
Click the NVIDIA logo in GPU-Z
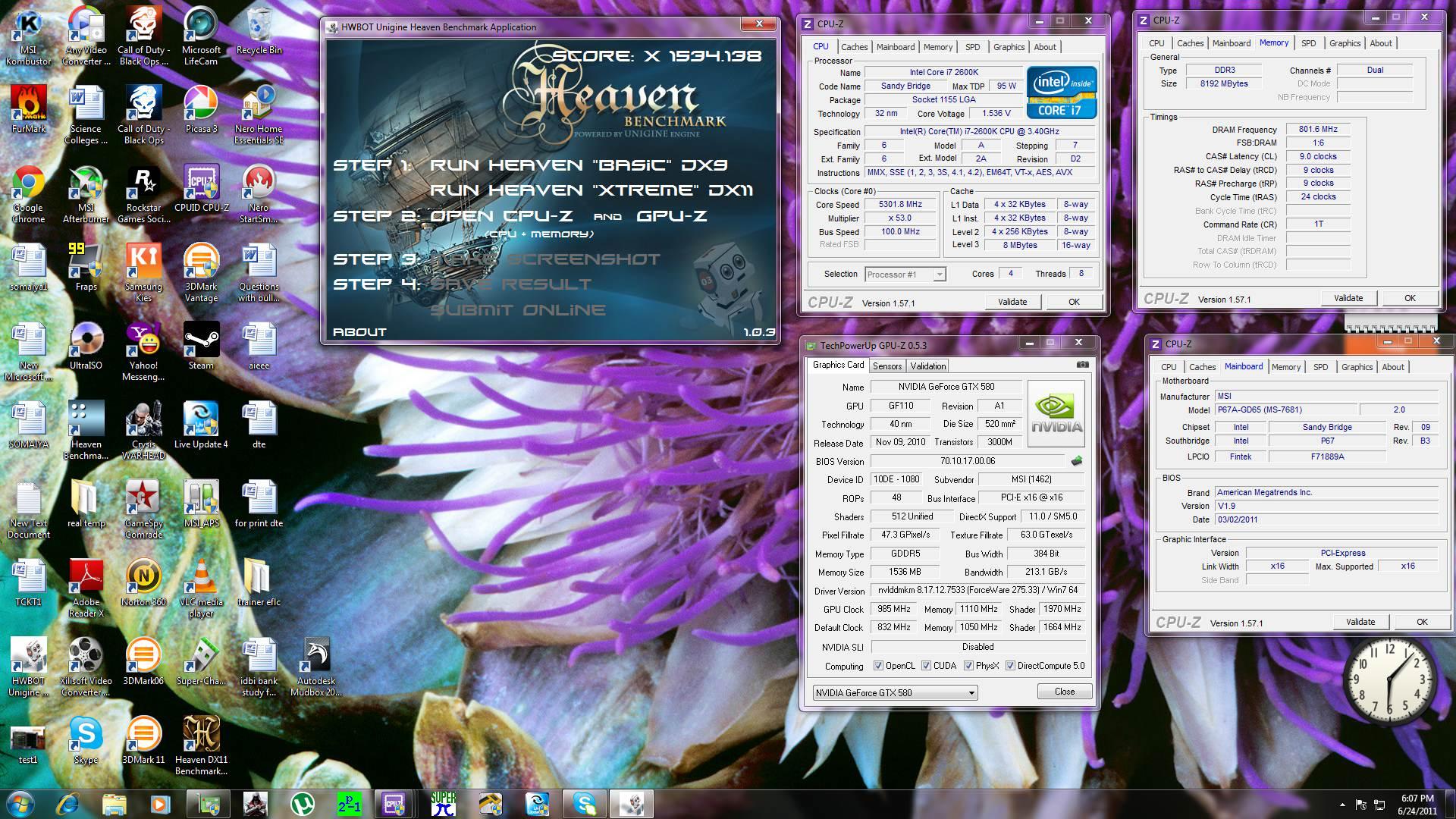tap(1056, 413)
